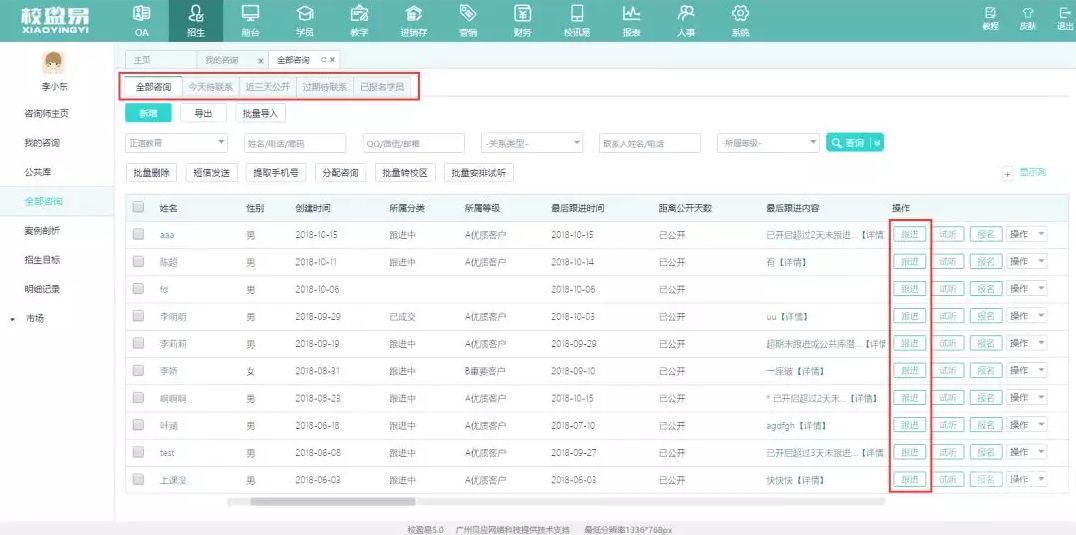The height and width of the screenshot is (535, 1076).
Task: Open the OA module icon
Action: pyautogui.click(x=141, y=14)
